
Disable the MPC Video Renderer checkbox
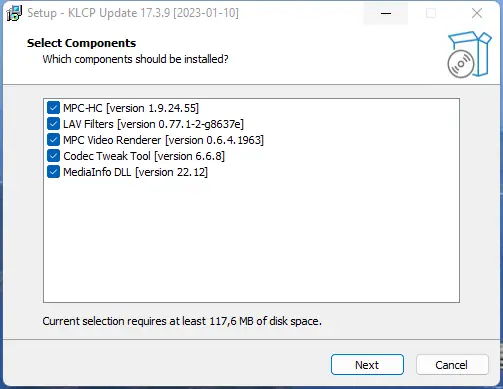click(53, 140)
